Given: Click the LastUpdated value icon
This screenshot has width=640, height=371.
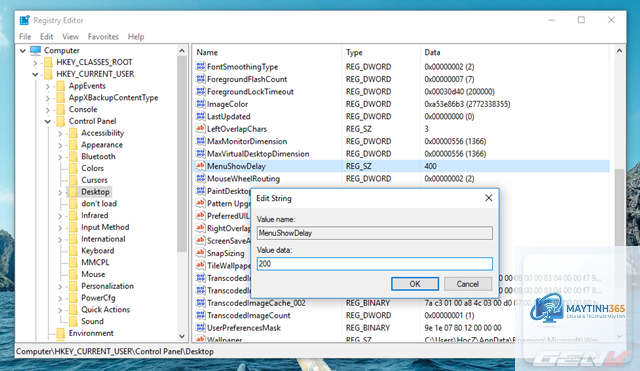Looking at the screenshot, I should click(x=200, y=116).
